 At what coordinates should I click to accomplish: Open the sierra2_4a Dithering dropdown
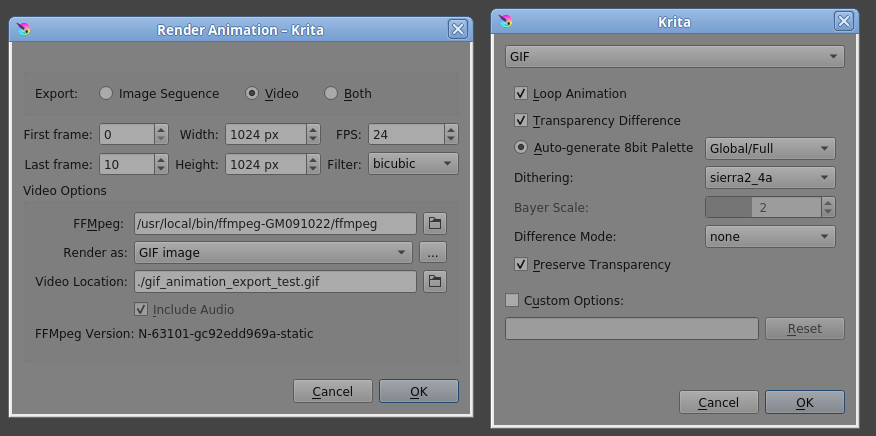coord(769,177)
